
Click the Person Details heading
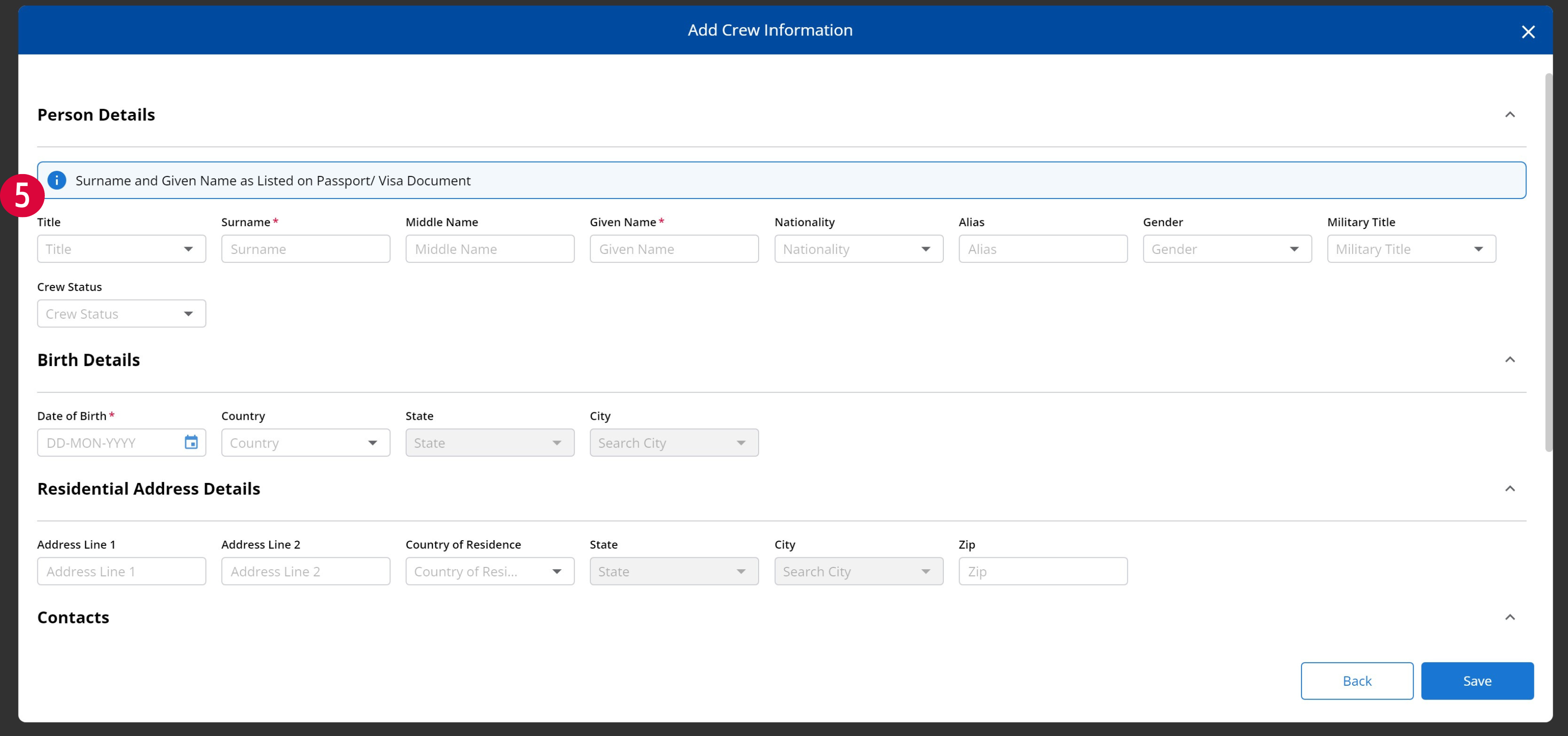pyautogui.click(x=96, y=115)
